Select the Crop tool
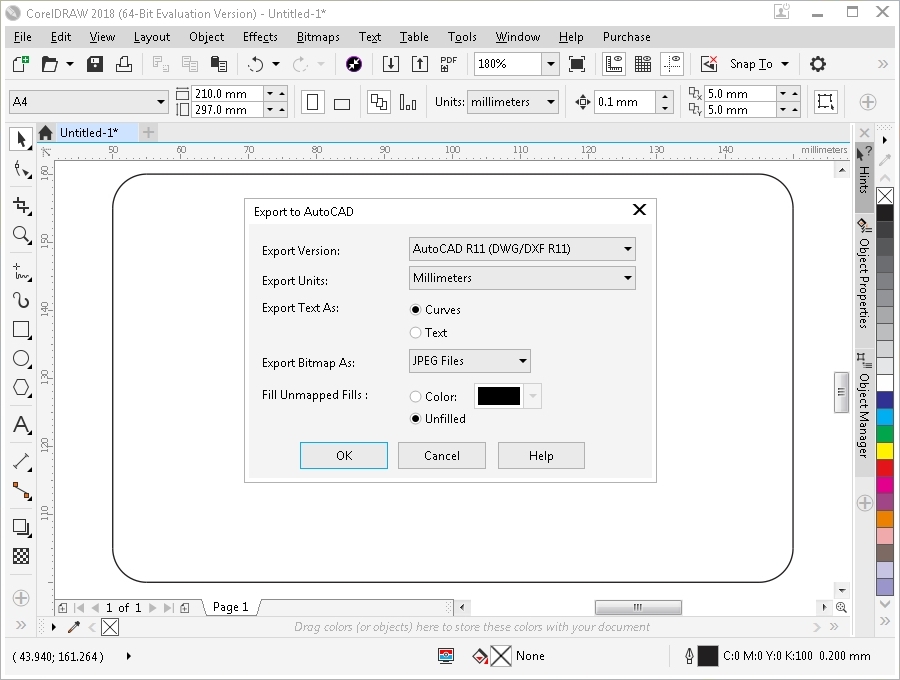 tap(21, 206)
